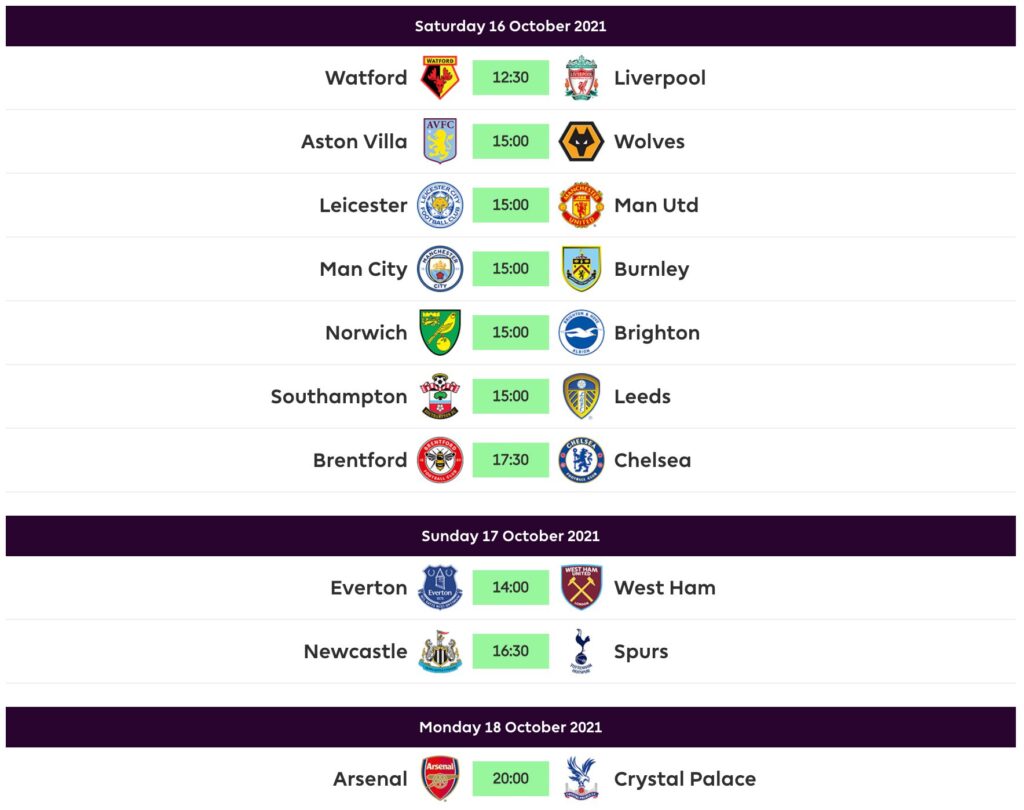
Task: Open the 12:30 Watford kickoff time
Action: (510, 78)
